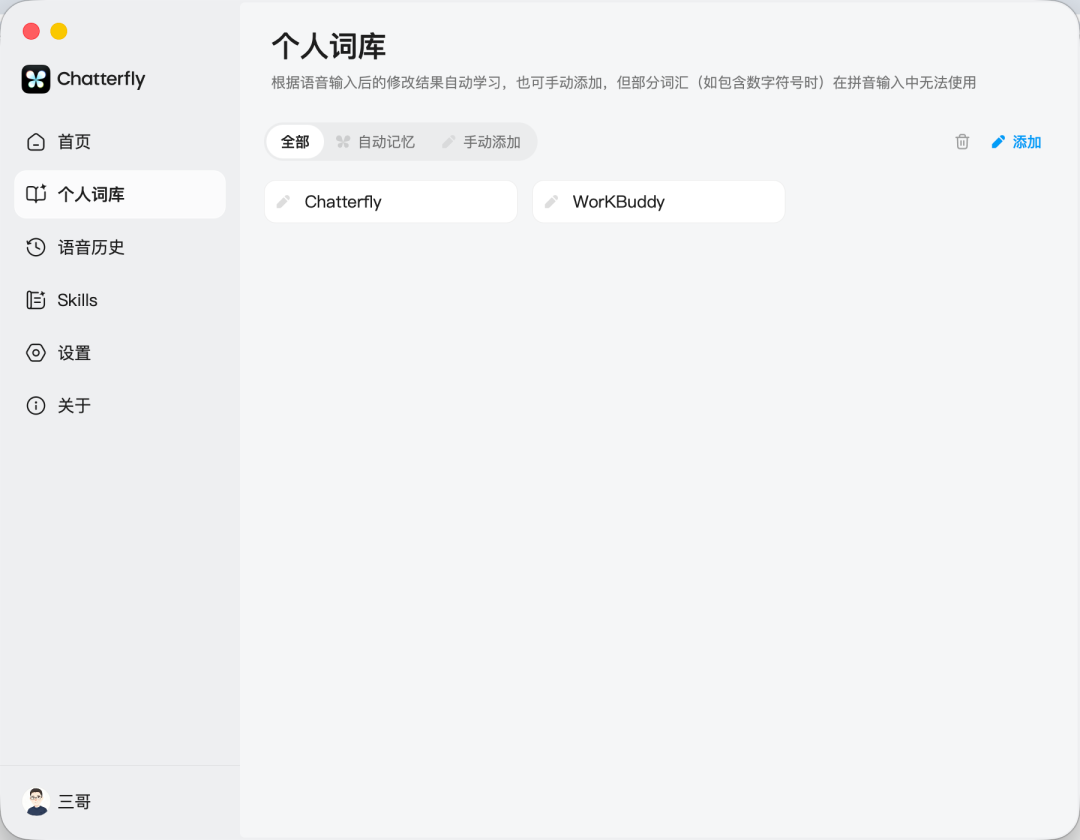
Task: Click the pencil icon on the Chatterfly card
Action: coord(283,202)
